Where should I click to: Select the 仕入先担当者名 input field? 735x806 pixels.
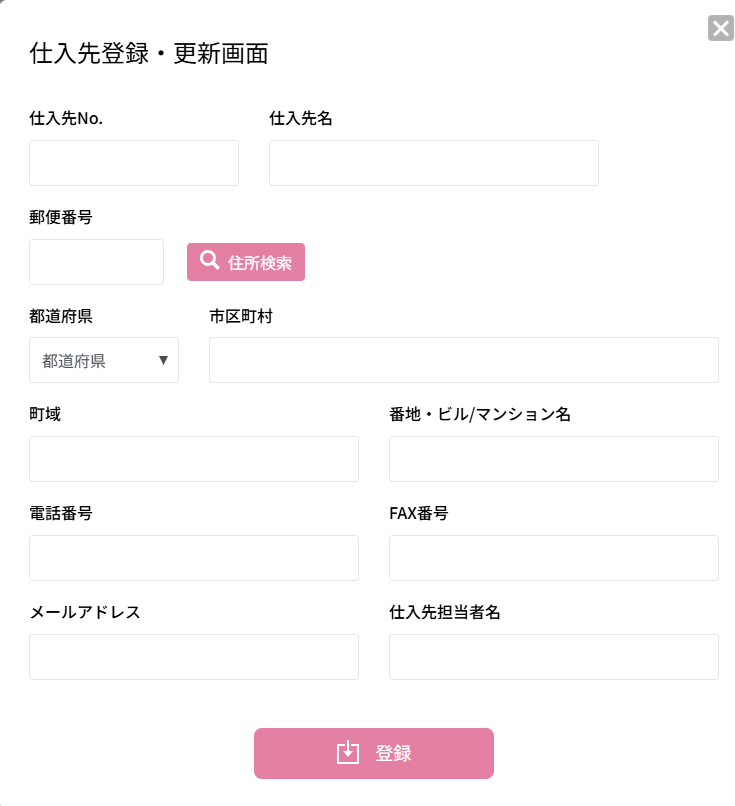tap(553, 657)
